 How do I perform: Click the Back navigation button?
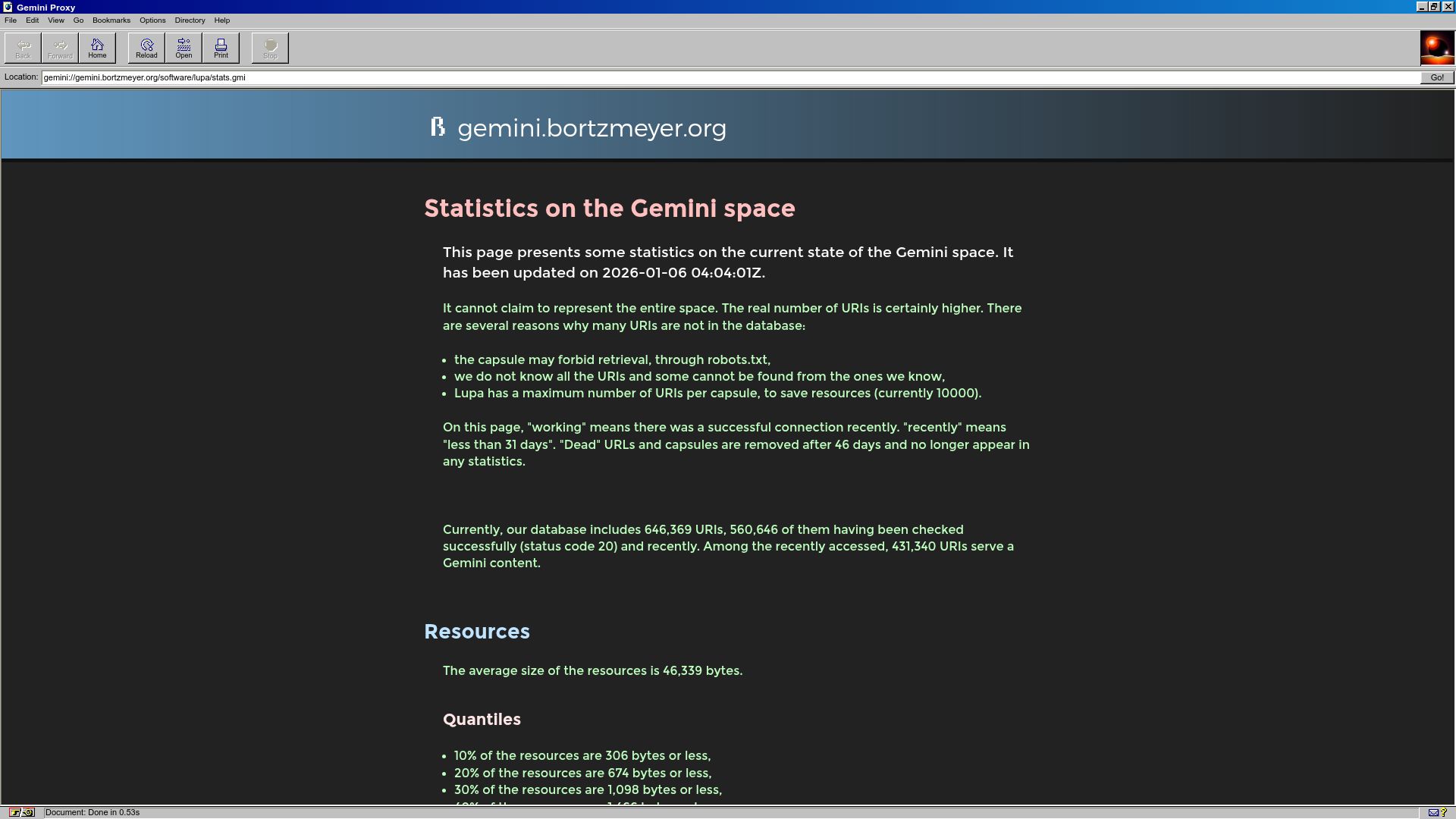(x=23, y=48)
